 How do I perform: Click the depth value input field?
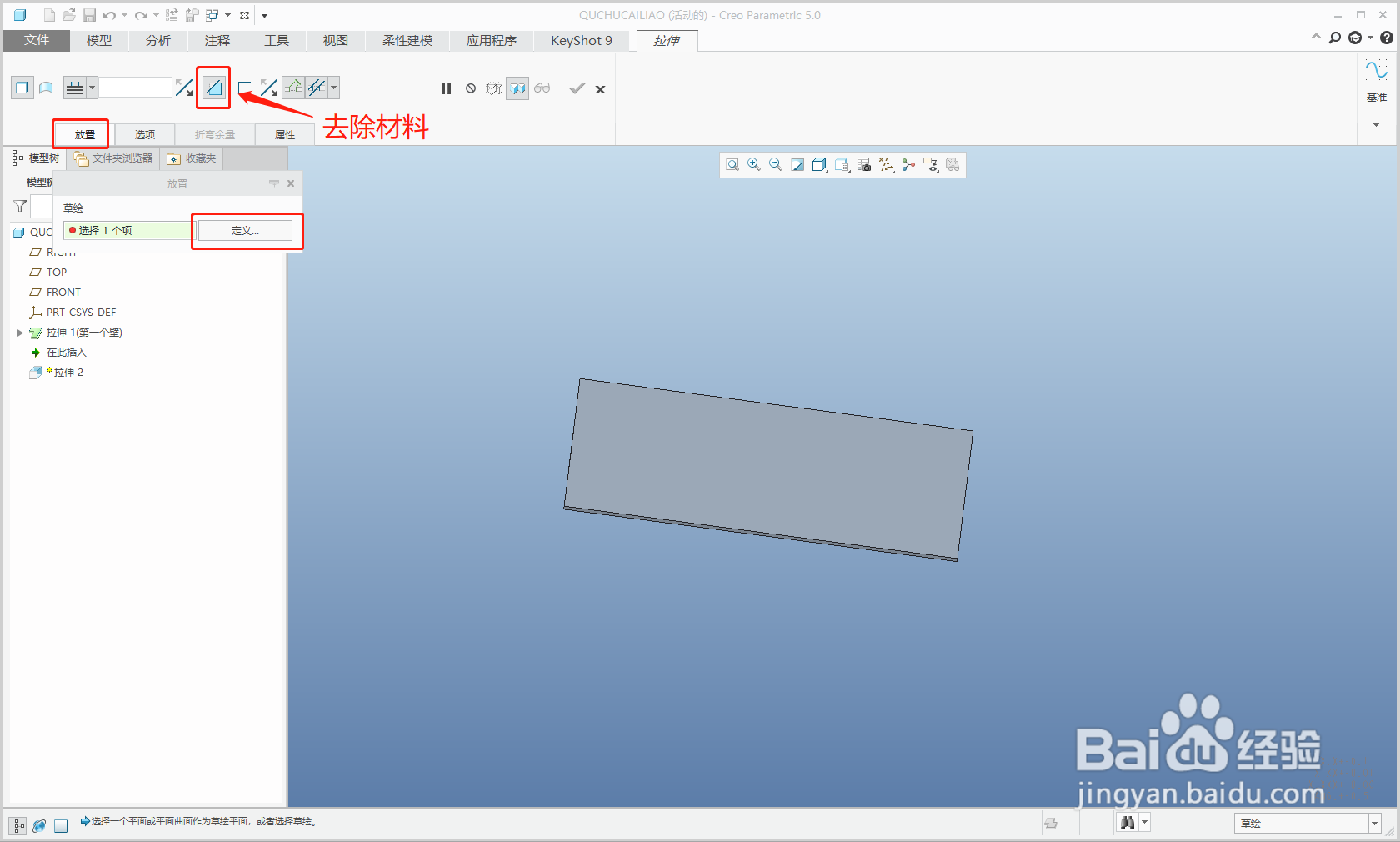[136, 88]
